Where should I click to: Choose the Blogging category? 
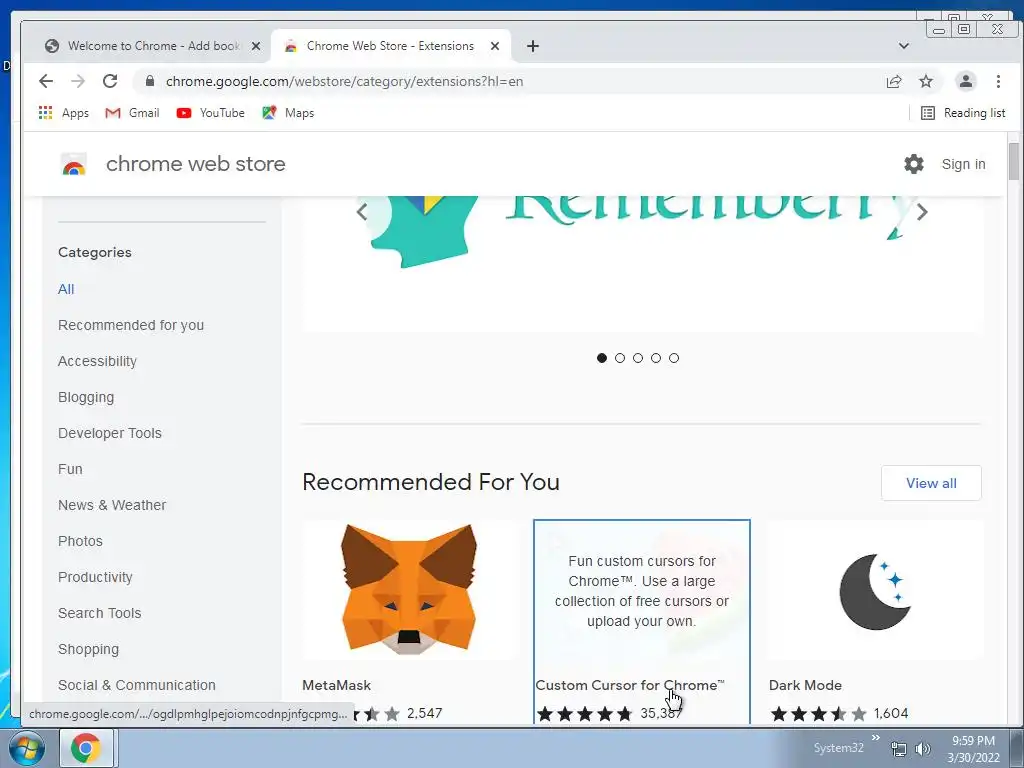[86, 397]
